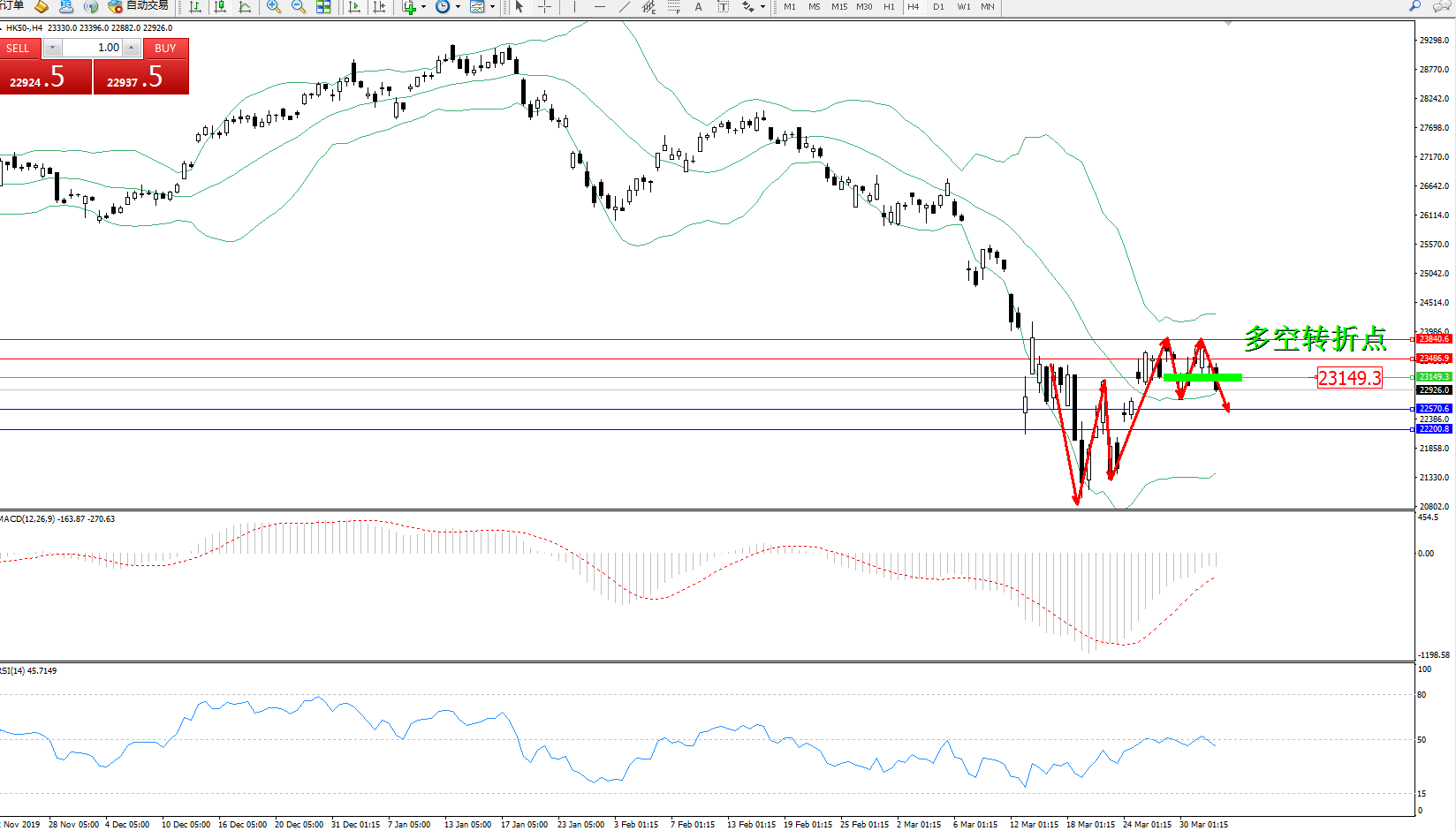Switch to the M15 timeframe

click(839, 7)
